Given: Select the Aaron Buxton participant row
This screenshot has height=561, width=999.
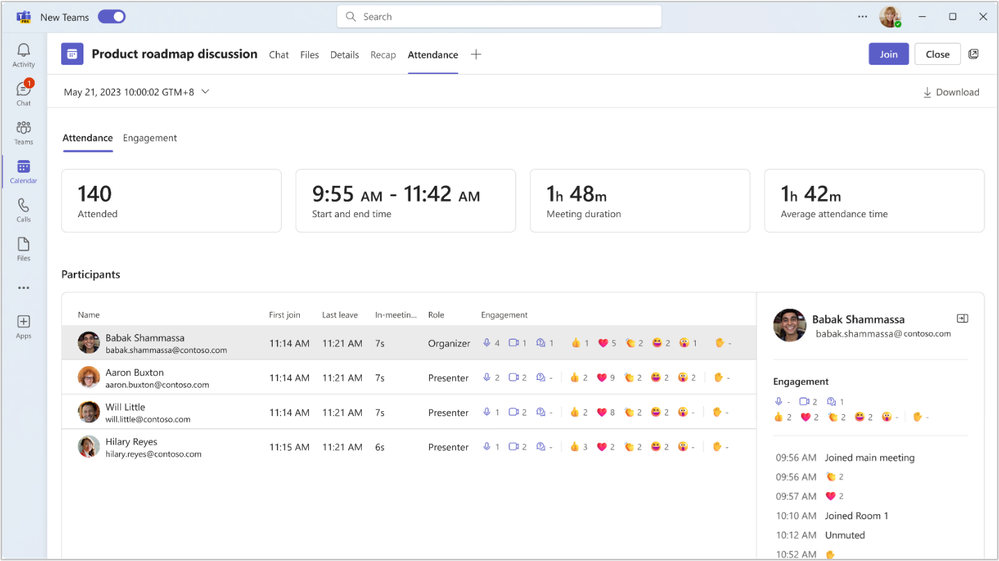Looking at the screenshot, I should tap(409, 378).
